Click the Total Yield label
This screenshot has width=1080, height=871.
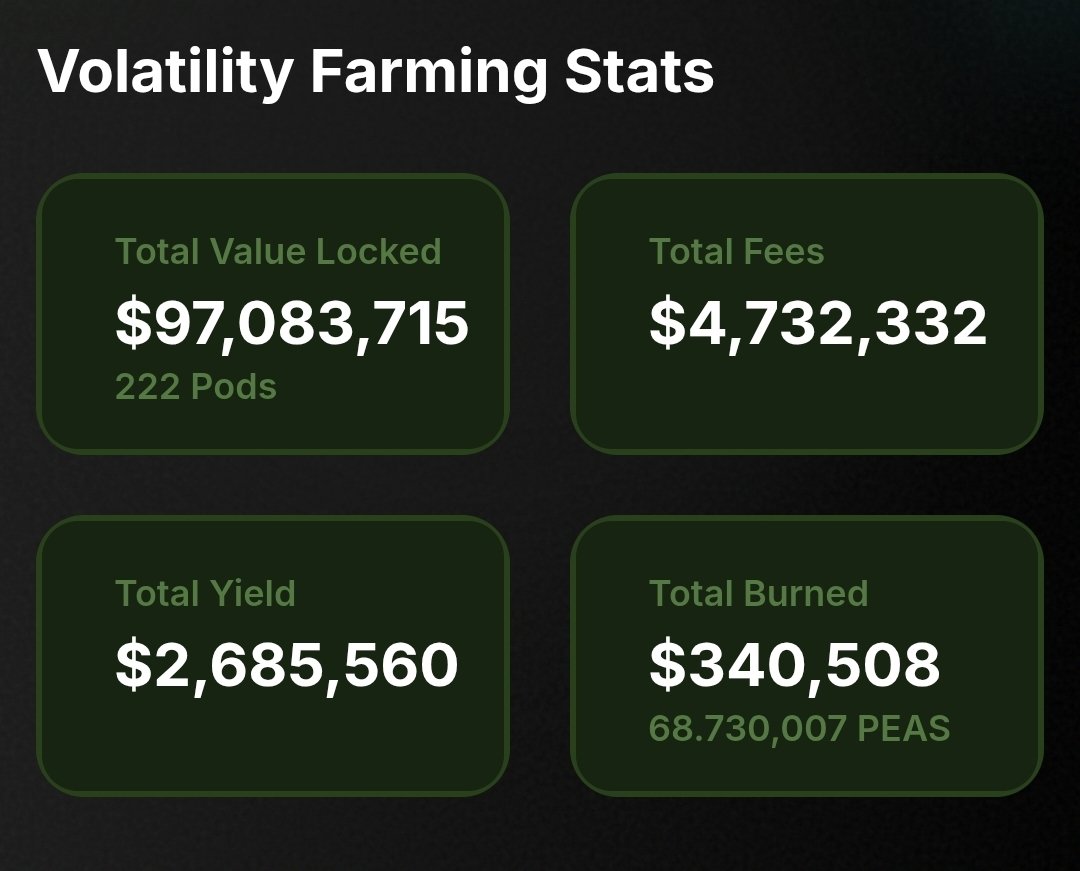click(205, 594)
